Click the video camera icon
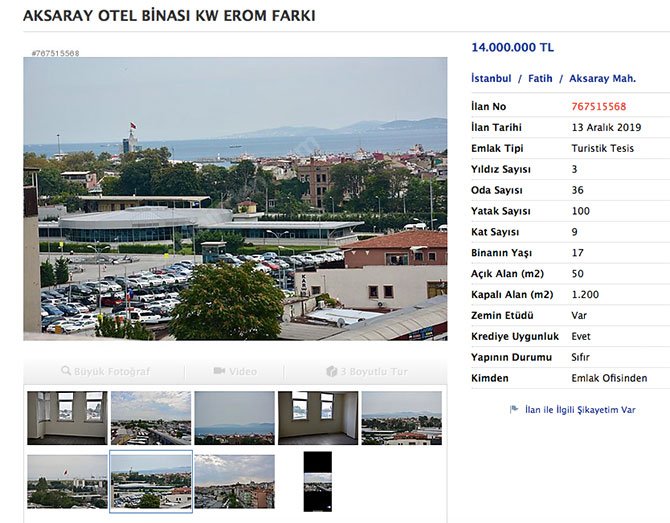Image resolution: width=670 pixels, height=523 pixels. coord(219,371)
